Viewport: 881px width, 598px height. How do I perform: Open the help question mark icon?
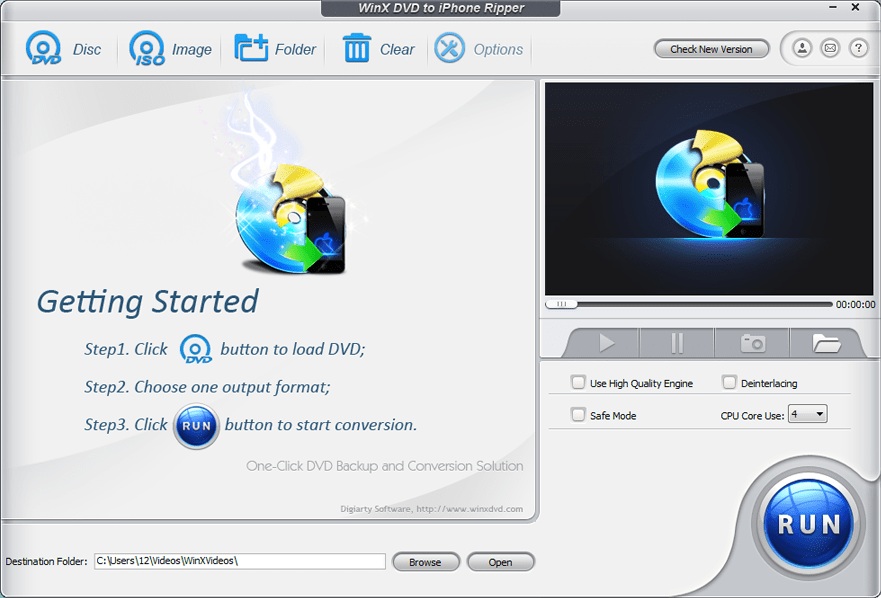click(858, 48)
